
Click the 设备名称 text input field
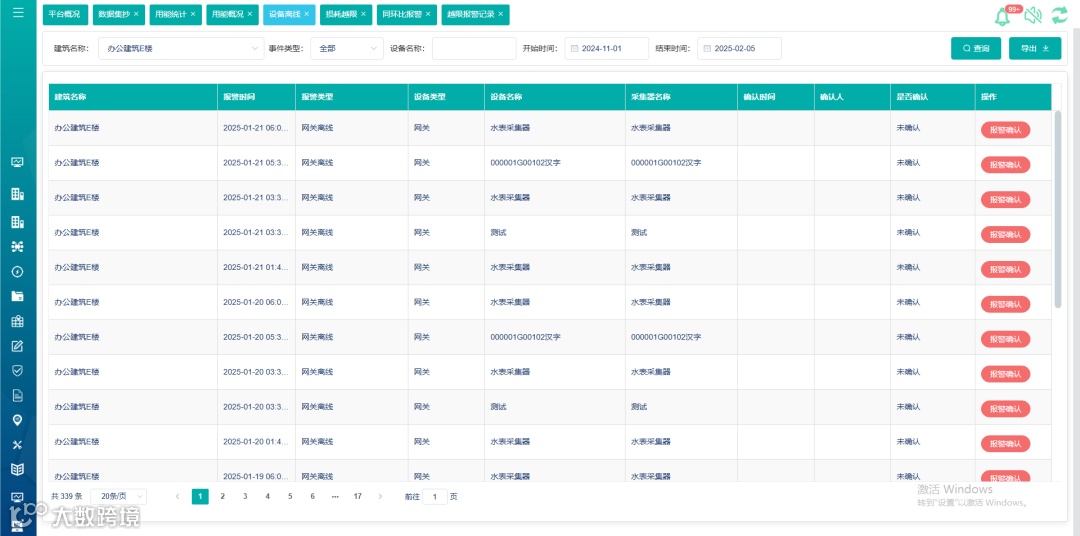coord(474,49)
